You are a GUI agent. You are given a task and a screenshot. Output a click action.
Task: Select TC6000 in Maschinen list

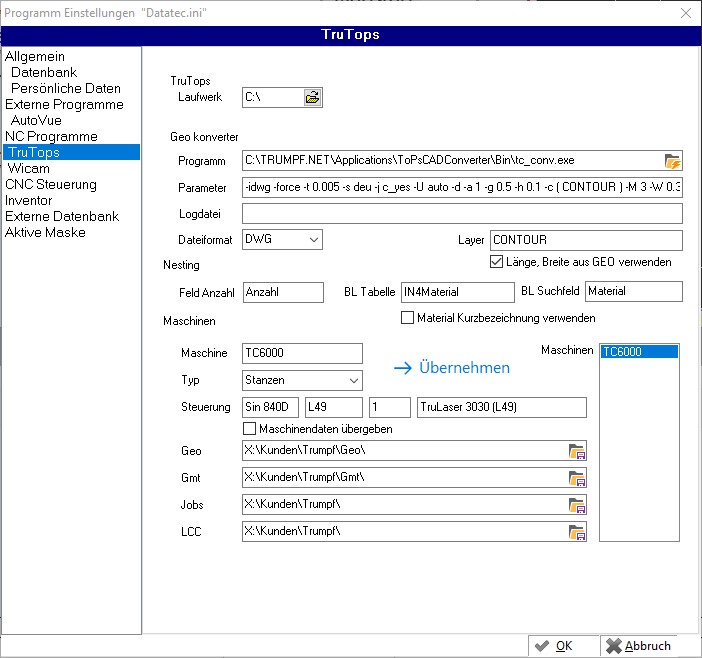pos(639,351)
